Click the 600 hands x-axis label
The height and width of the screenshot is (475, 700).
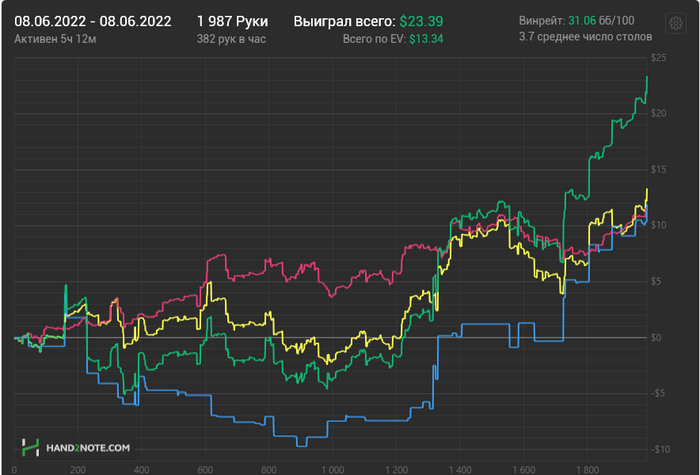click(205, 470)
